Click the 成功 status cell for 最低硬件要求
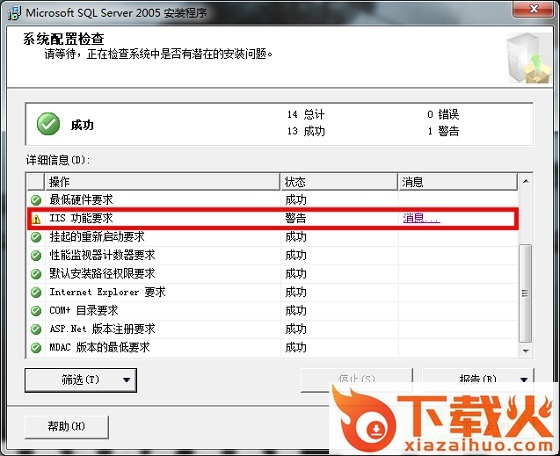The image size is (560, 456). coord(296,200)
